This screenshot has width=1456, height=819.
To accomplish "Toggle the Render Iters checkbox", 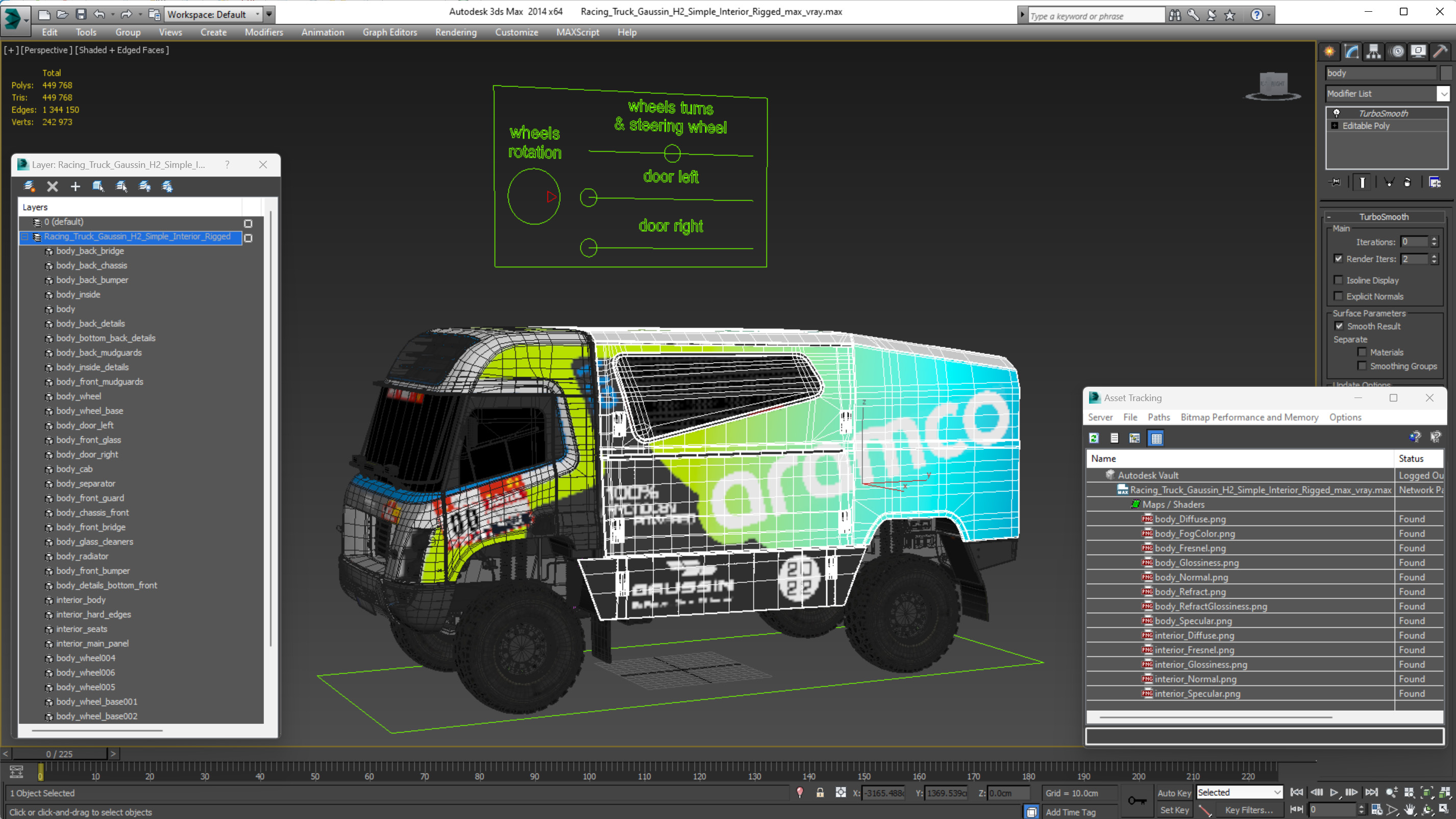I will point(1339,259).
